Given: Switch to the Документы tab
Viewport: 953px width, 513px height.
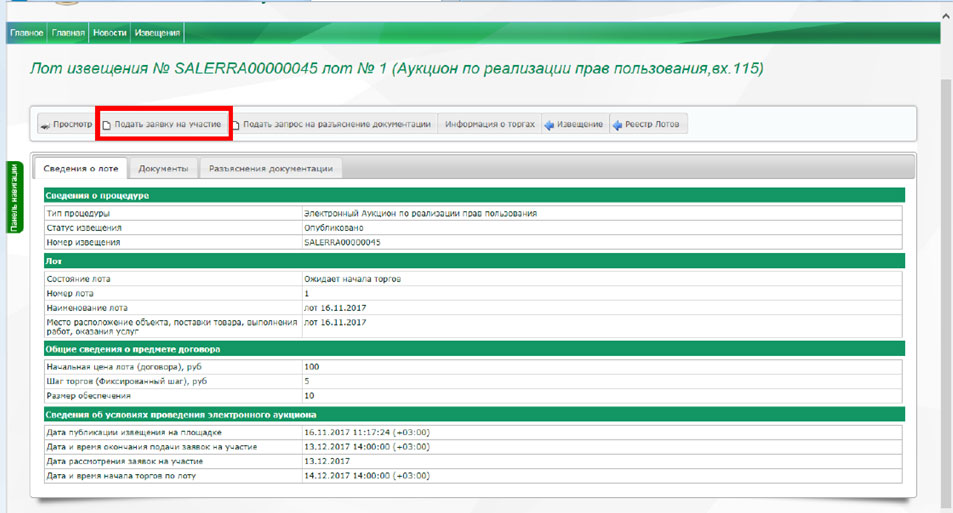Looking at the screenshot, I should [x=164, y=169].
